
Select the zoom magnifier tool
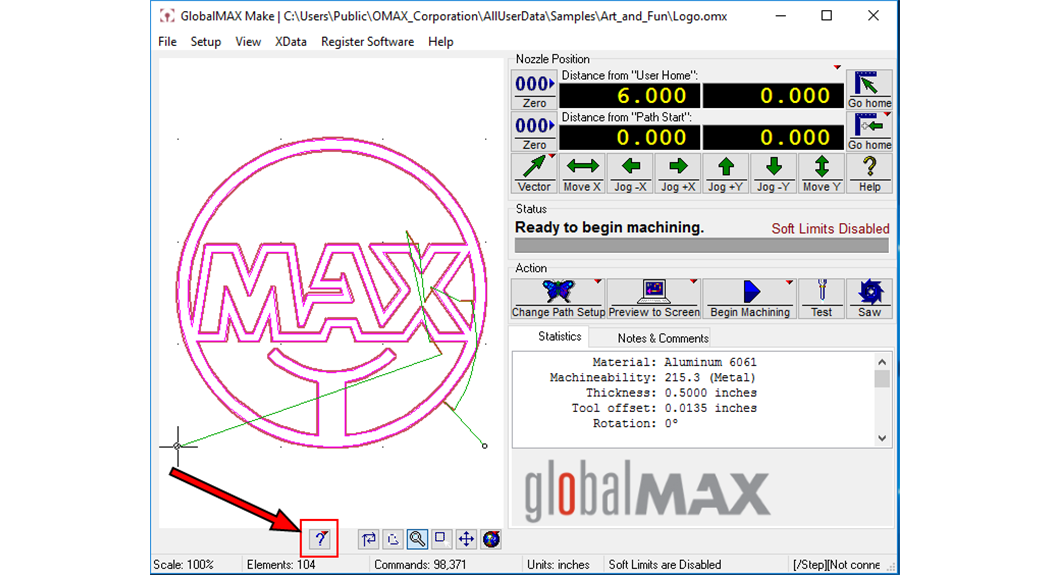418,539
